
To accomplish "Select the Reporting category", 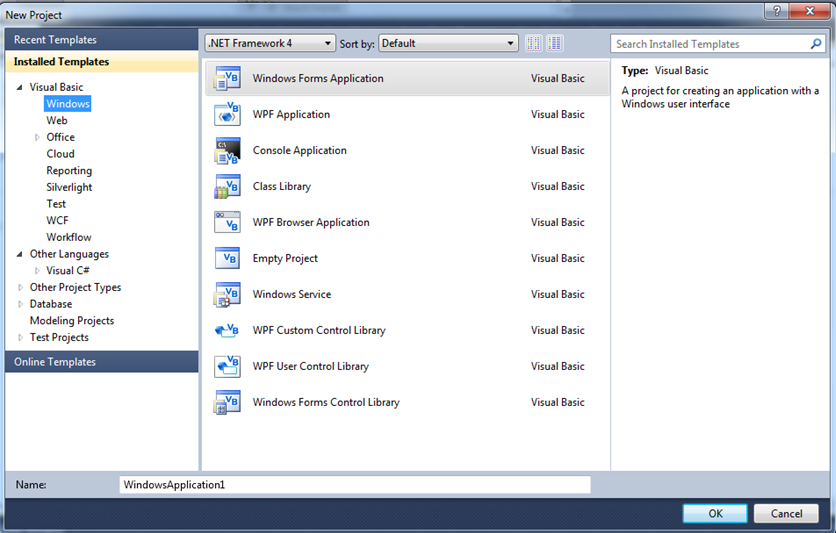I will coord(69,171).
